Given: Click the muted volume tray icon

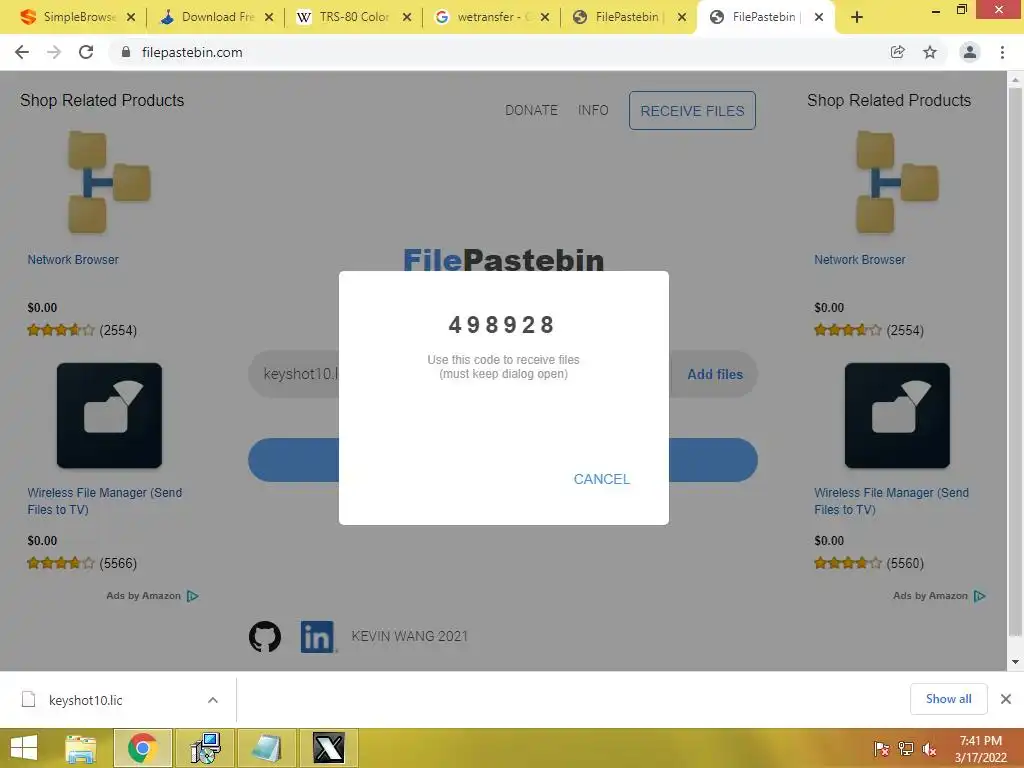Looking at the screenshot, I should tap(929, 749).
